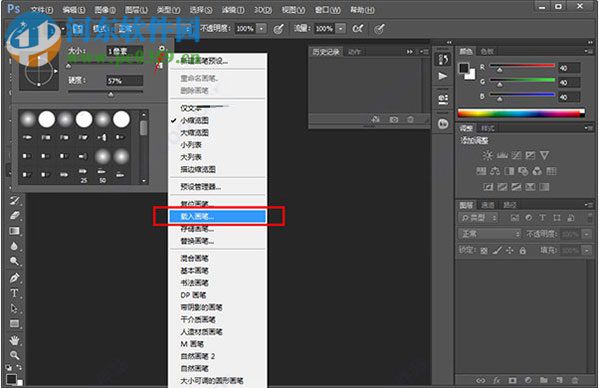600x388 pixels.
Task: Toggle lock all (padlock icon)
Action: pos(522,251)
